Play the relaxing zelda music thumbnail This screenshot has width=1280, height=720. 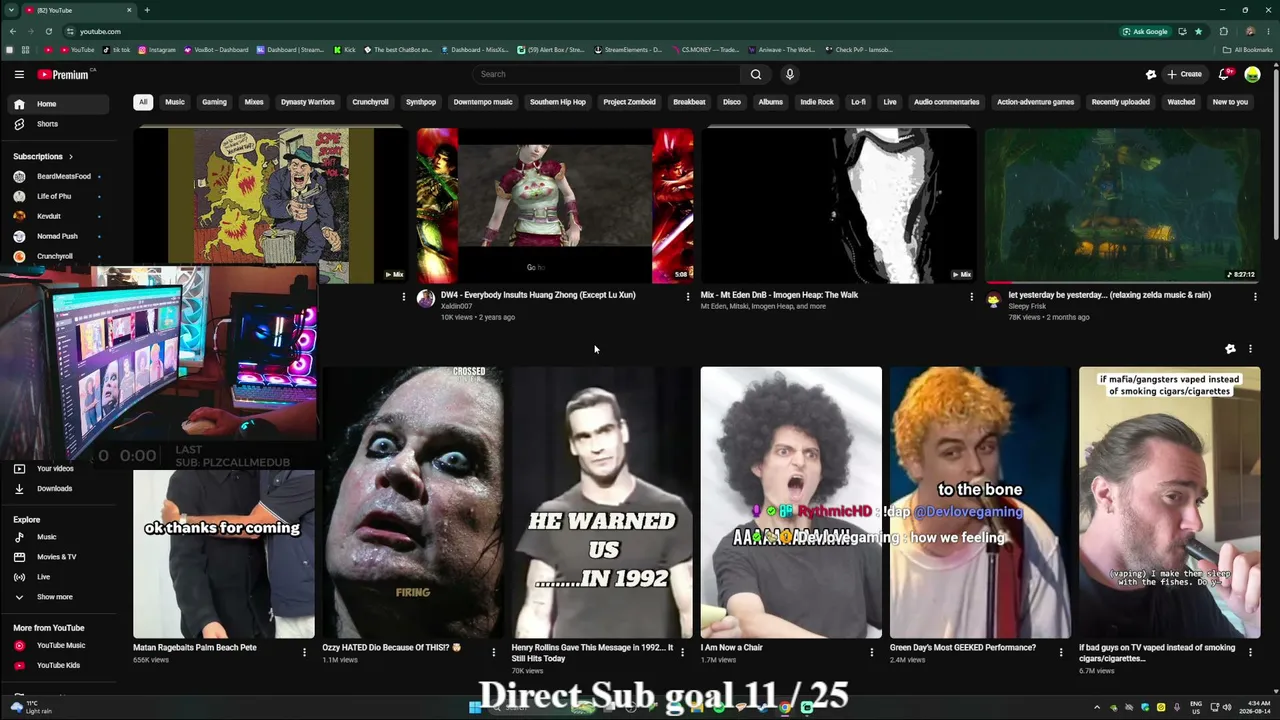(x=1122, y=206)
